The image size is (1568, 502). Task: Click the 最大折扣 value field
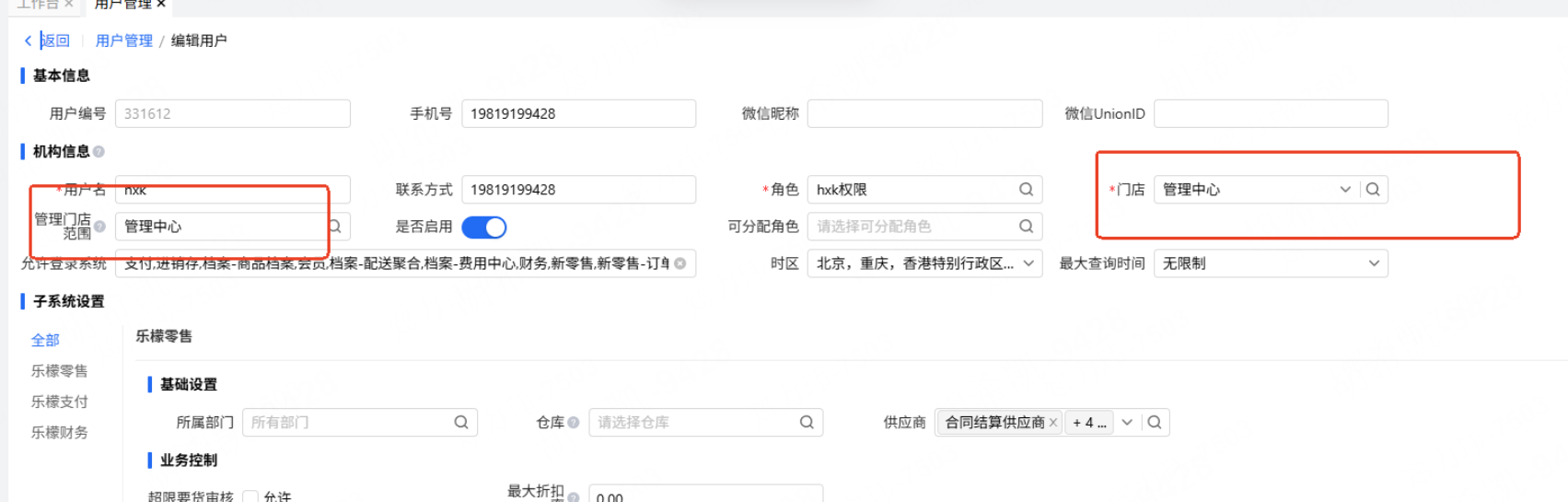705,494
